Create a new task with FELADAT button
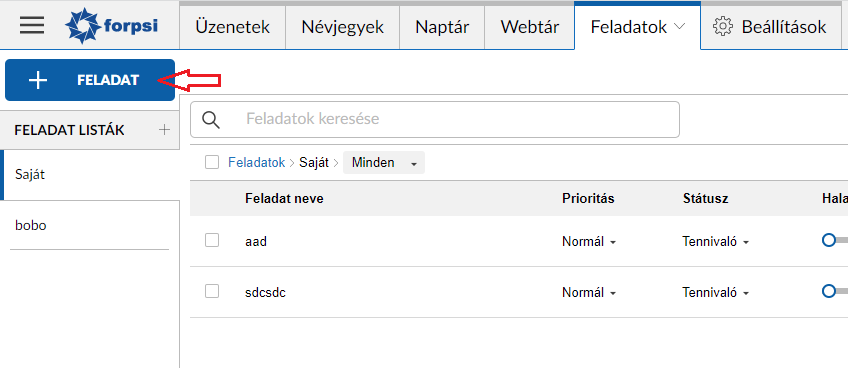The image size is (848, 368). 90,80
